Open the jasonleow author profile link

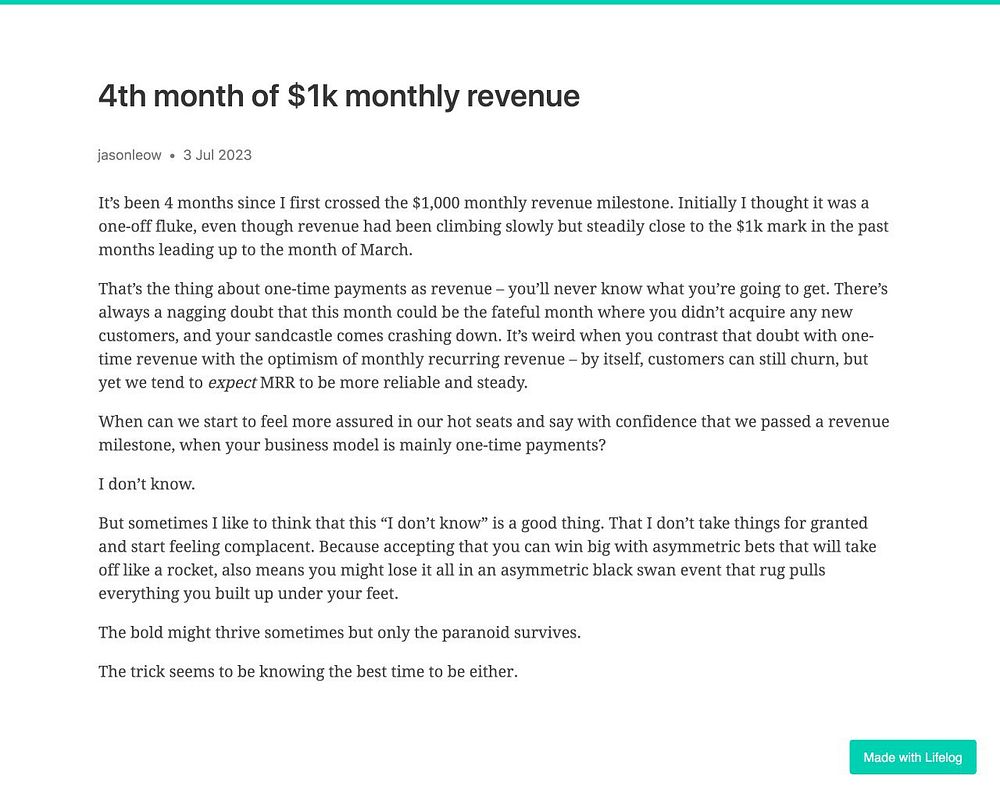(x=129, y=155)
